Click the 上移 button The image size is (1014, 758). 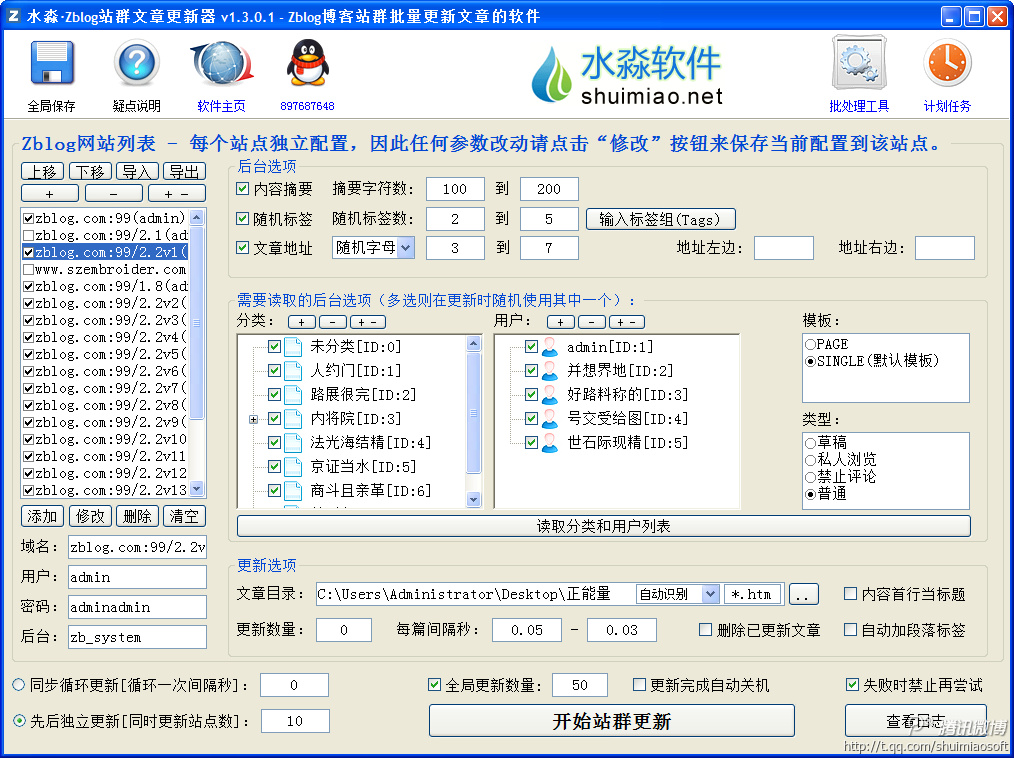[43, 171]
